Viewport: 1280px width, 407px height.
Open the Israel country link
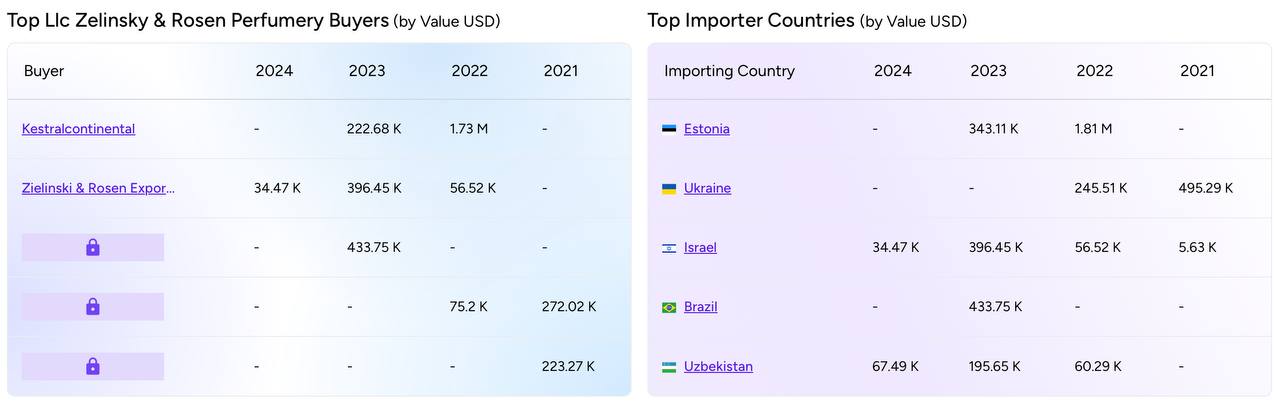tap(700, 247)
